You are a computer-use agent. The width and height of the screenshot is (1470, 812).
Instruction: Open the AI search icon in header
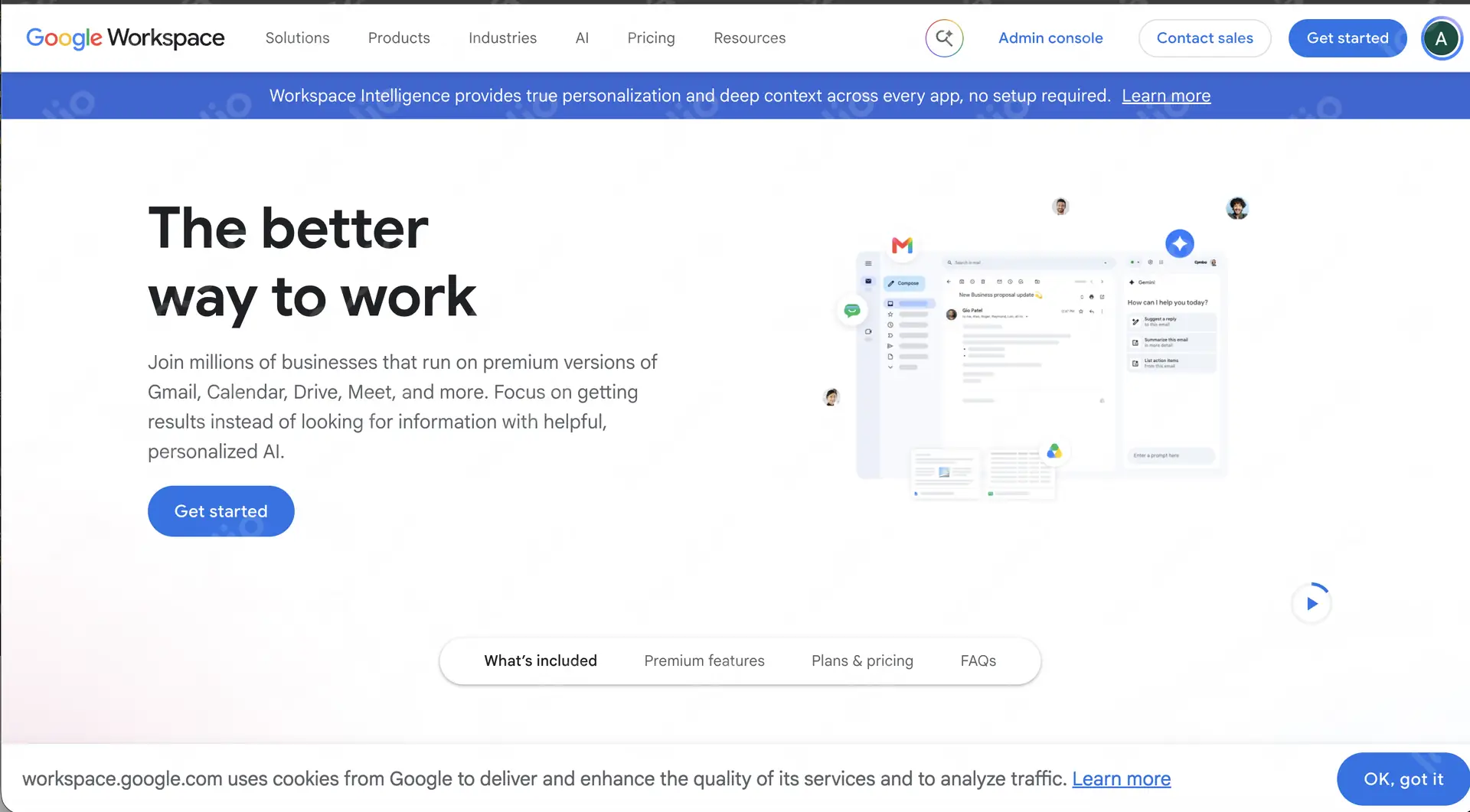944,38
